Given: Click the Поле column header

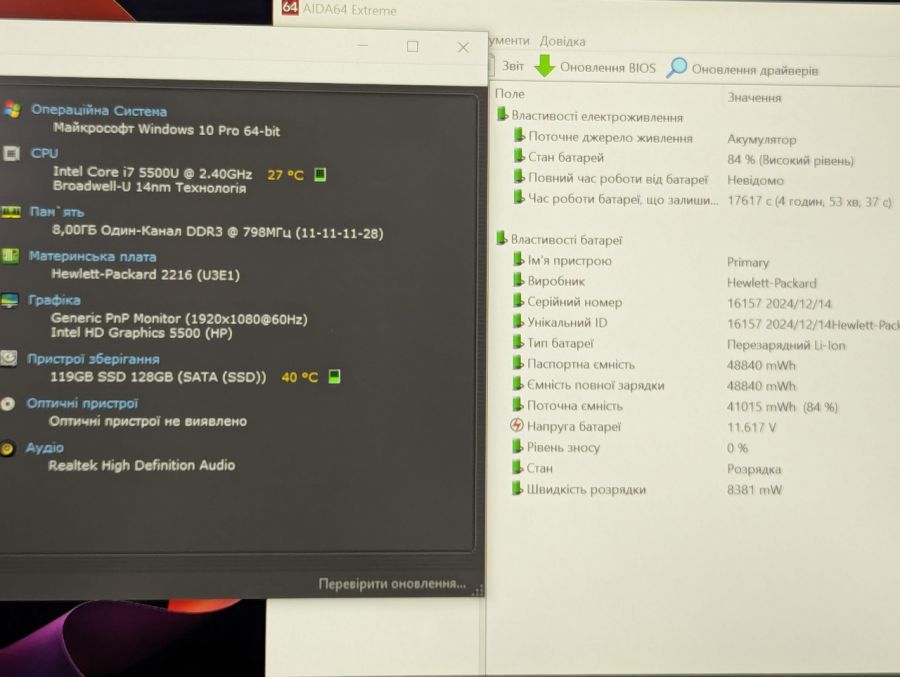Looking at the screenshot, I should pos(510,94).
